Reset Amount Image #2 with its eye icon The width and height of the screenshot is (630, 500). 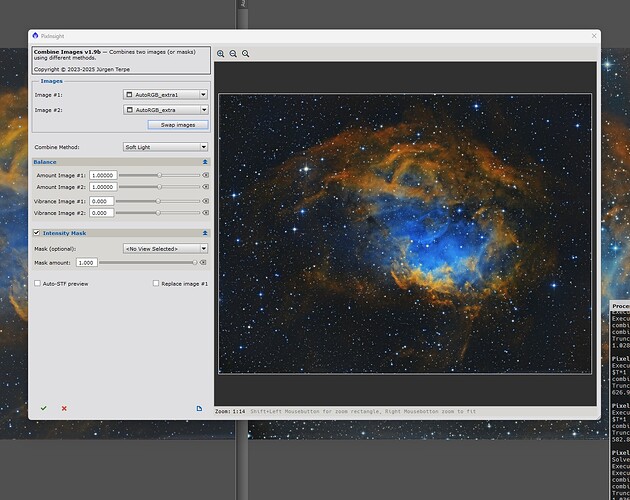[x=206, y=187]
